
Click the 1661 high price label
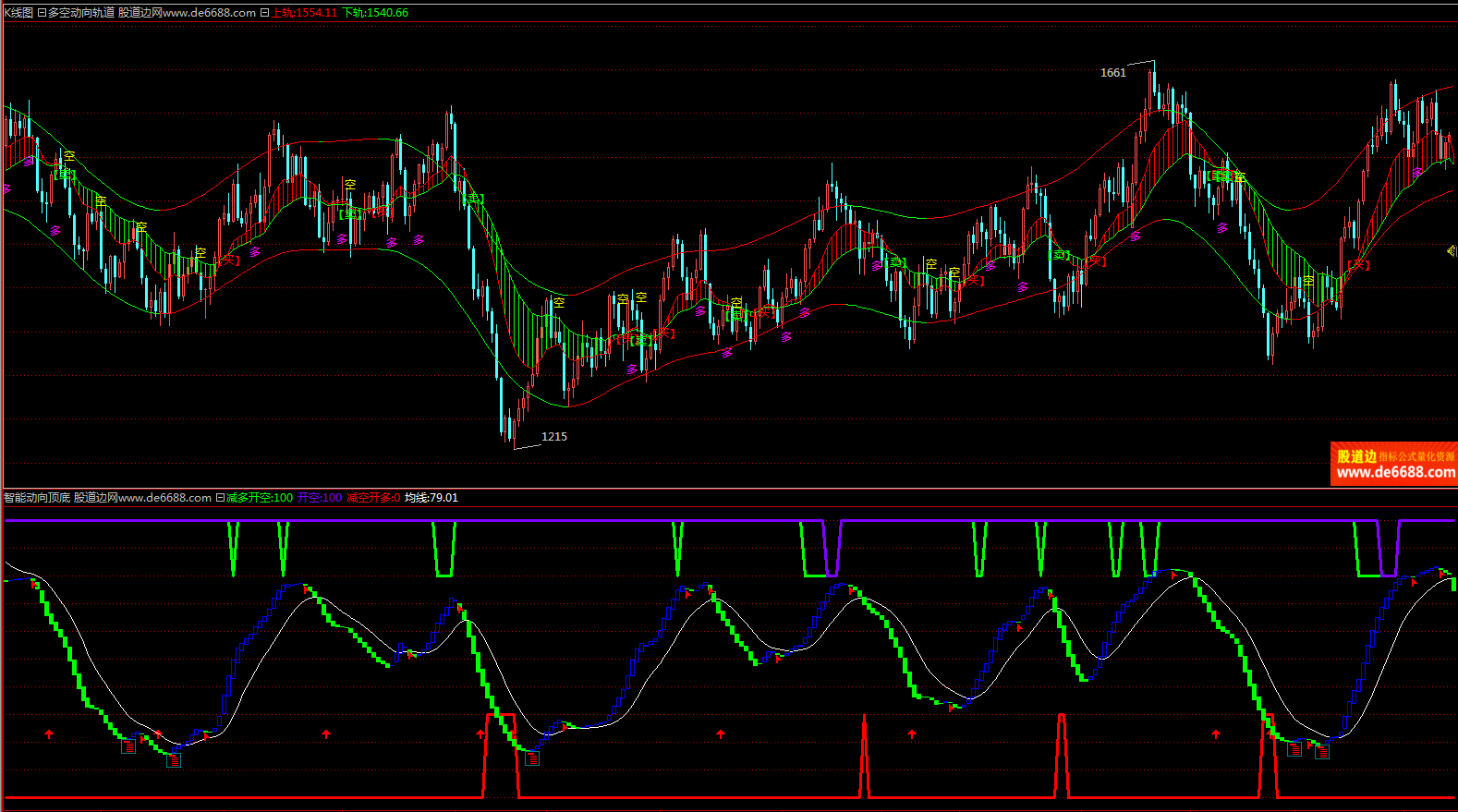(1113, 73)
